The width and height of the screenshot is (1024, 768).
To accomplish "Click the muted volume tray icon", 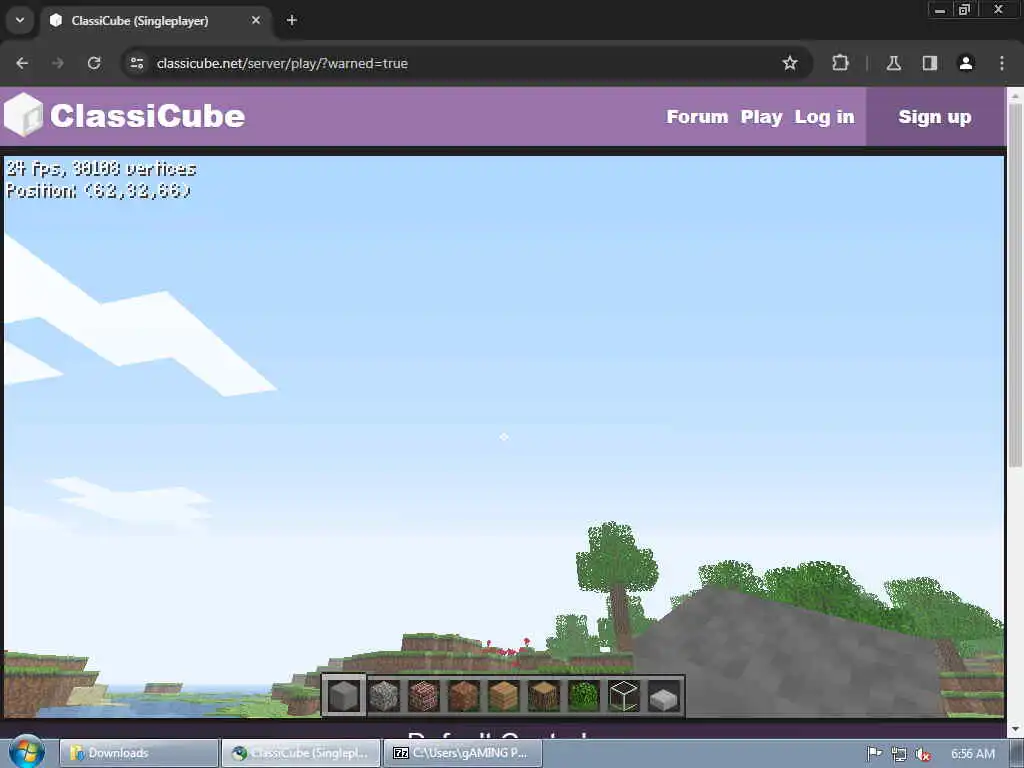I will coord(923,754).
